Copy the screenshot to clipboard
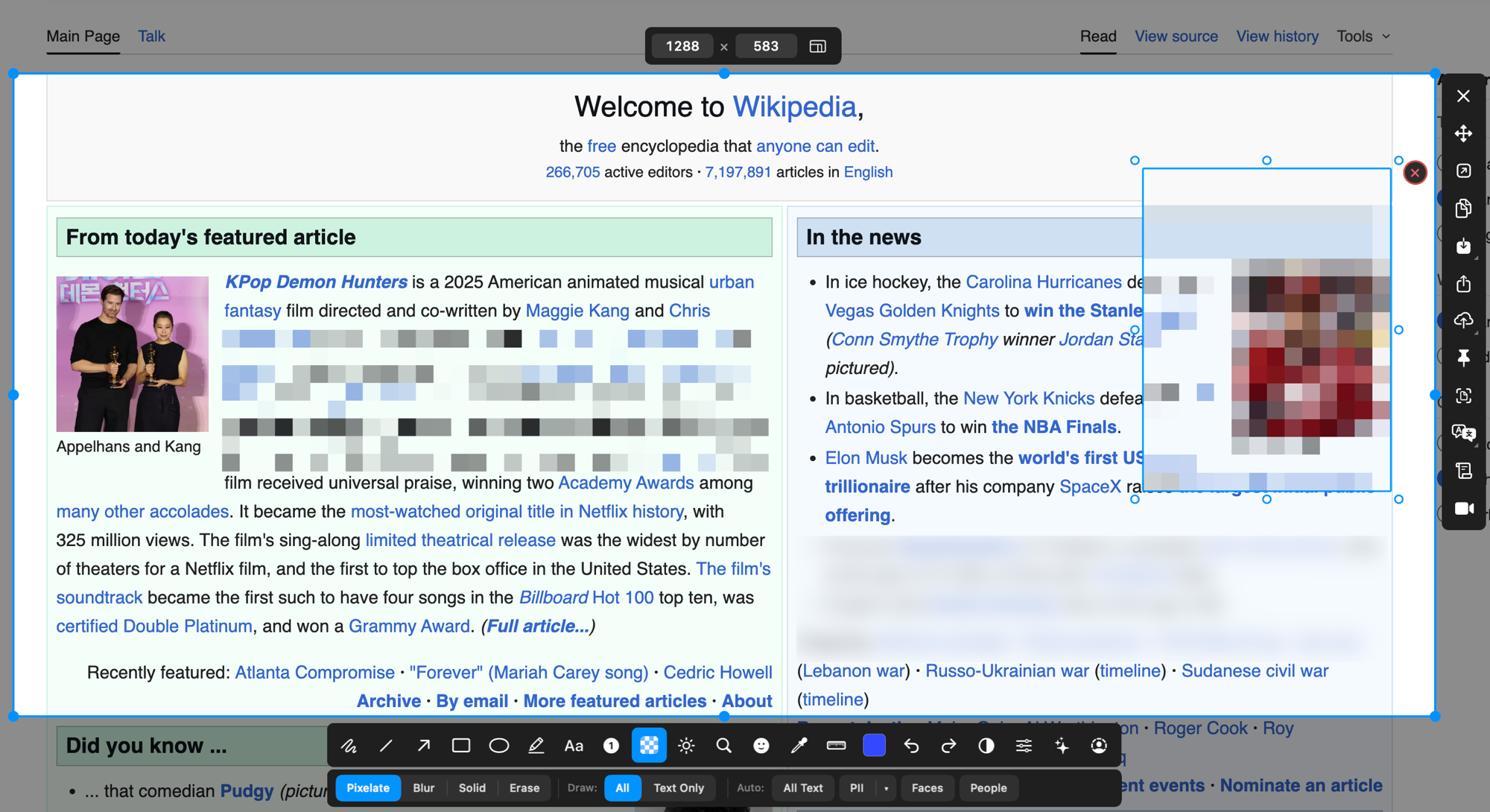The height and width of the screenshot is (812, 1490). coord(1463,208)
